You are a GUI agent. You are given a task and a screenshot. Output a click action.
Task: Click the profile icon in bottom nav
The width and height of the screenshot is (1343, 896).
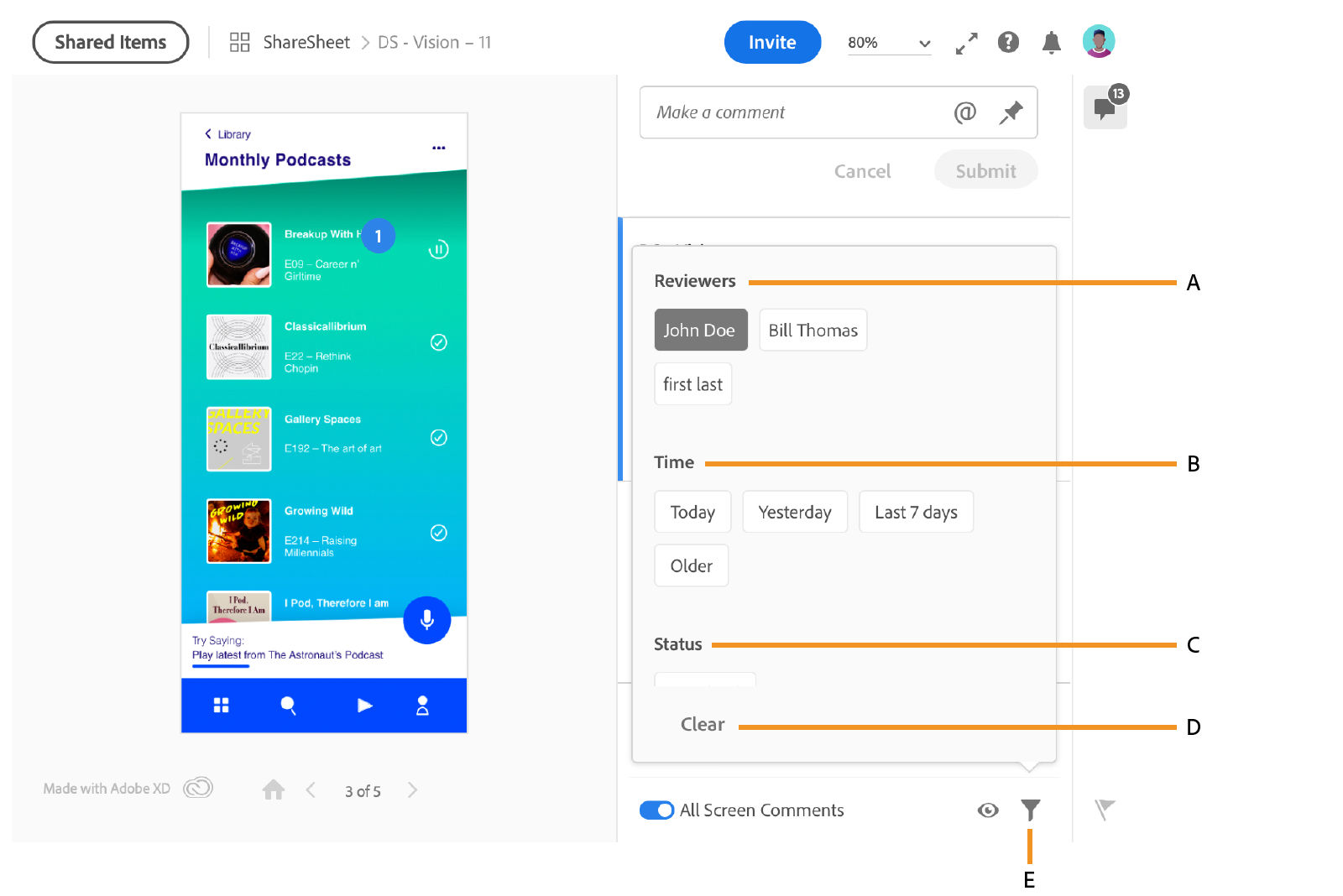click(422, 706)
